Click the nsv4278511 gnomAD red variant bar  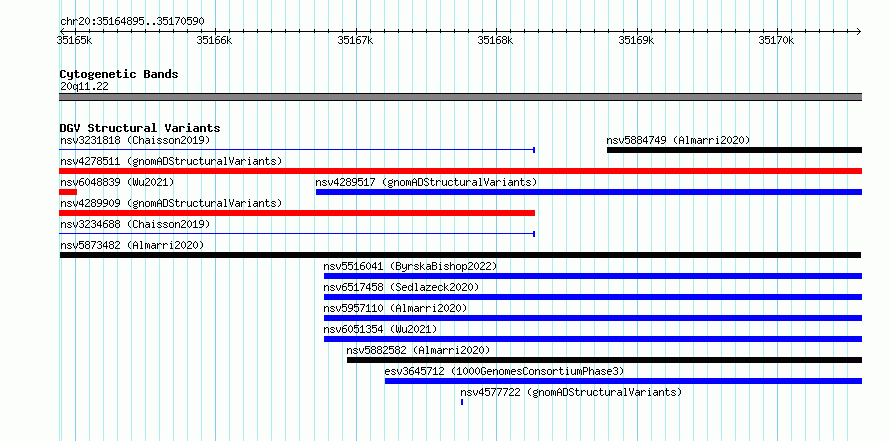pyautogui.click(x=460, y=171)
